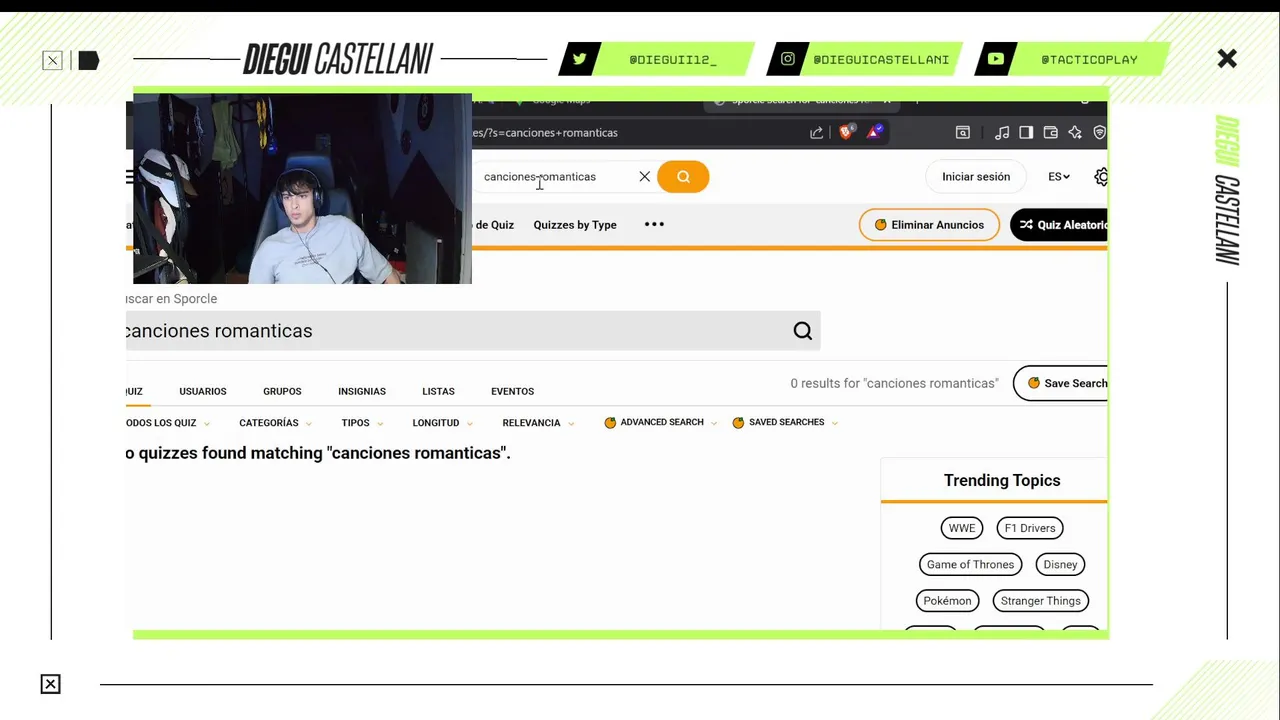The image size is (1280, 720).
Task: Click the Twitter bird icon in overlay
Action: coord(580,59)
